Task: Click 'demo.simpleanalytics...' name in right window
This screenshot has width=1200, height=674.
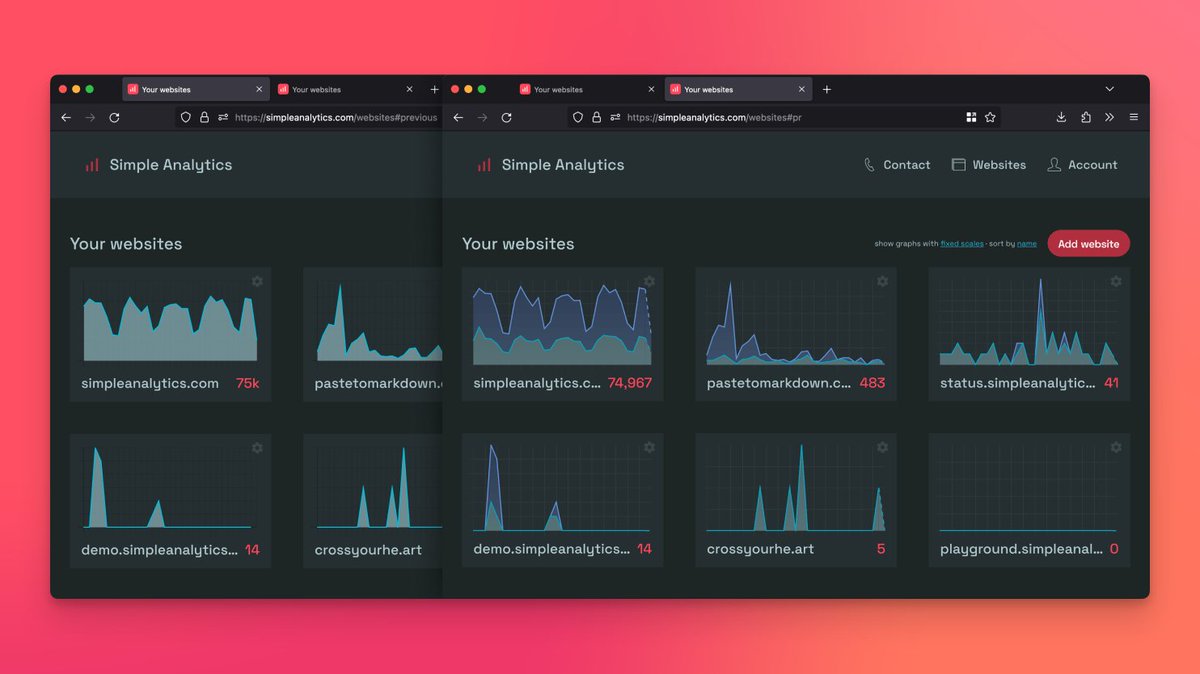Action: [552, 550]
